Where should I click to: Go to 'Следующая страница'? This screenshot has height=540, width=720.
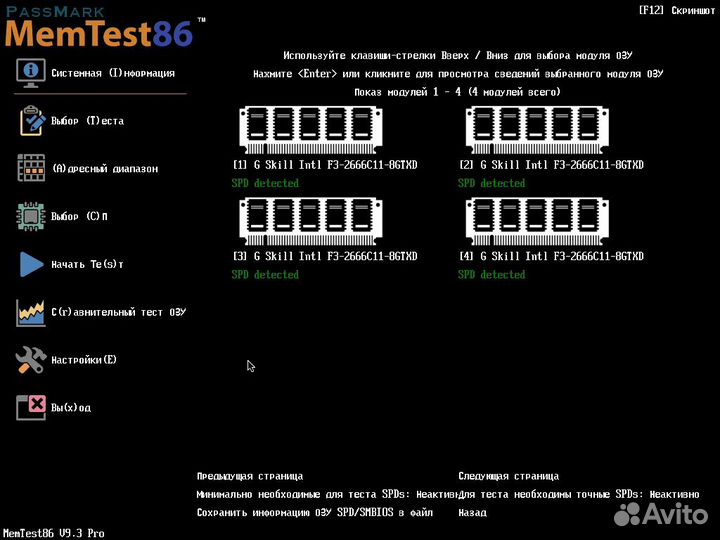pyautogui.click(x=509, y=476)
